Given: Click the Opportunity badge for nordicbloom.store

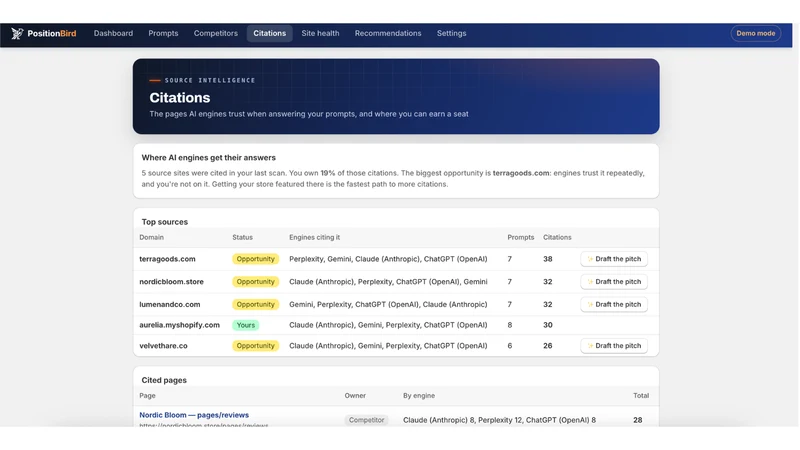Looking at the screenshot, I should point(256,282).
